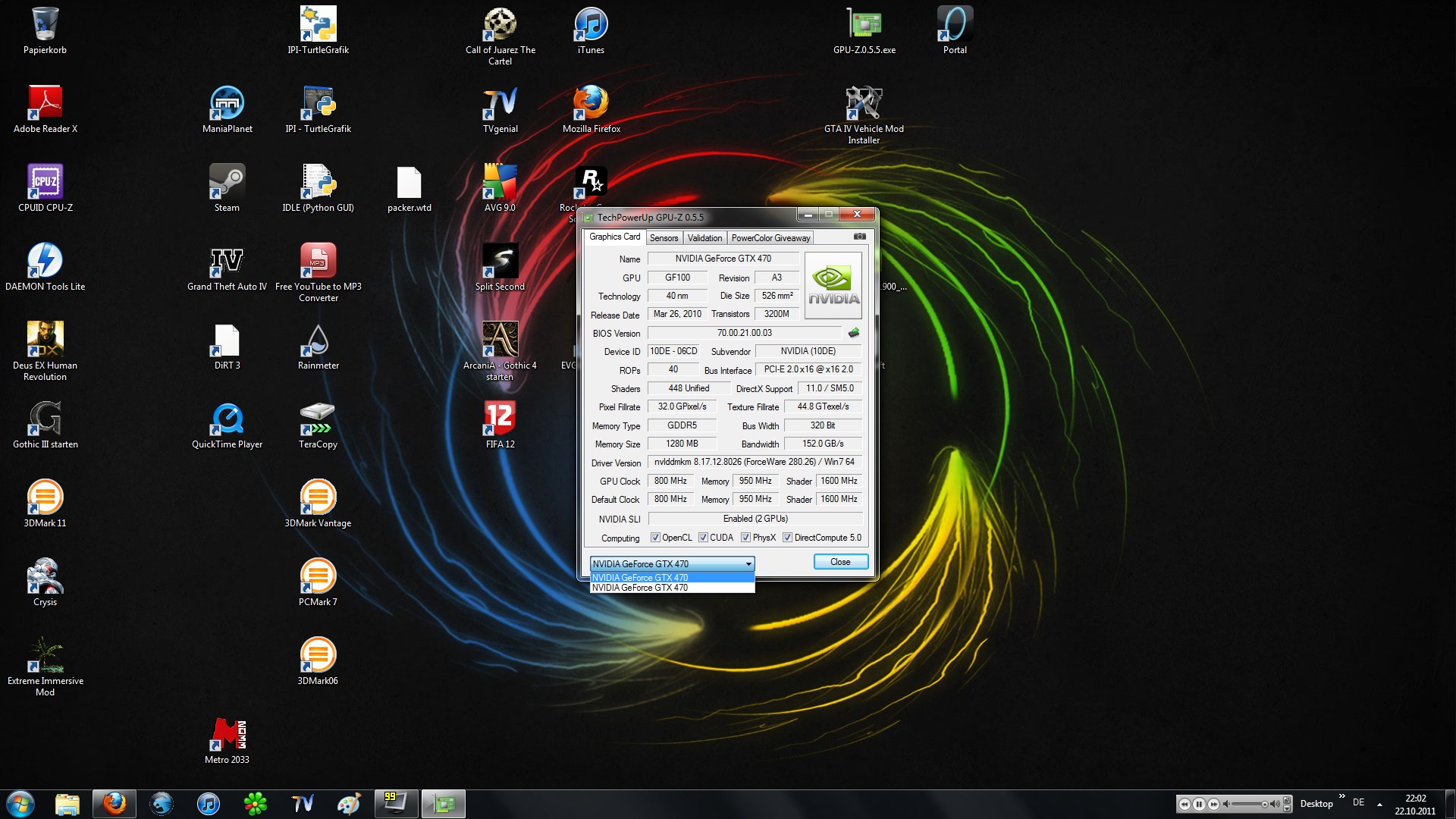Open Windows Explorer from the taskbar
This screenshot has width=1456, height=819.
click(x=67, y=804)
